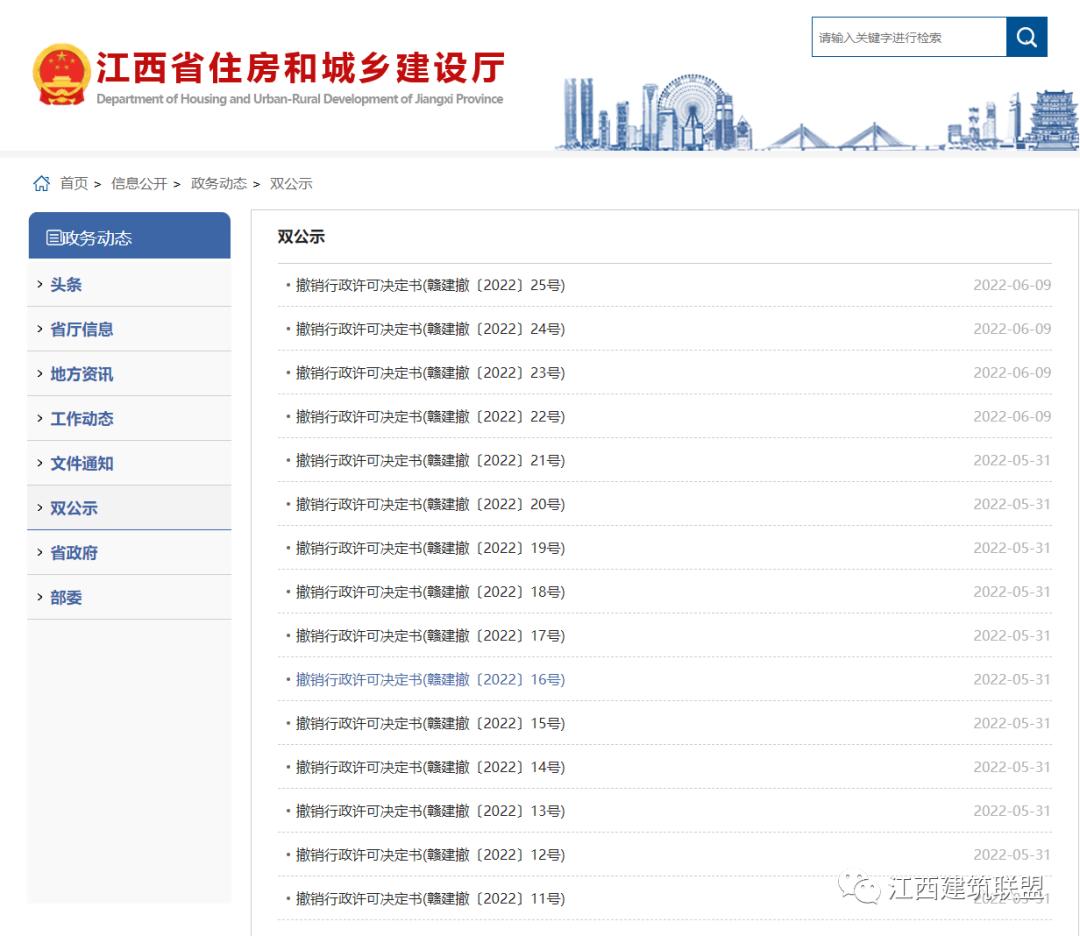This screenshot has width=1080, height=936.
Task: Click the search magnifier icon
Action: coord(1026,37)
